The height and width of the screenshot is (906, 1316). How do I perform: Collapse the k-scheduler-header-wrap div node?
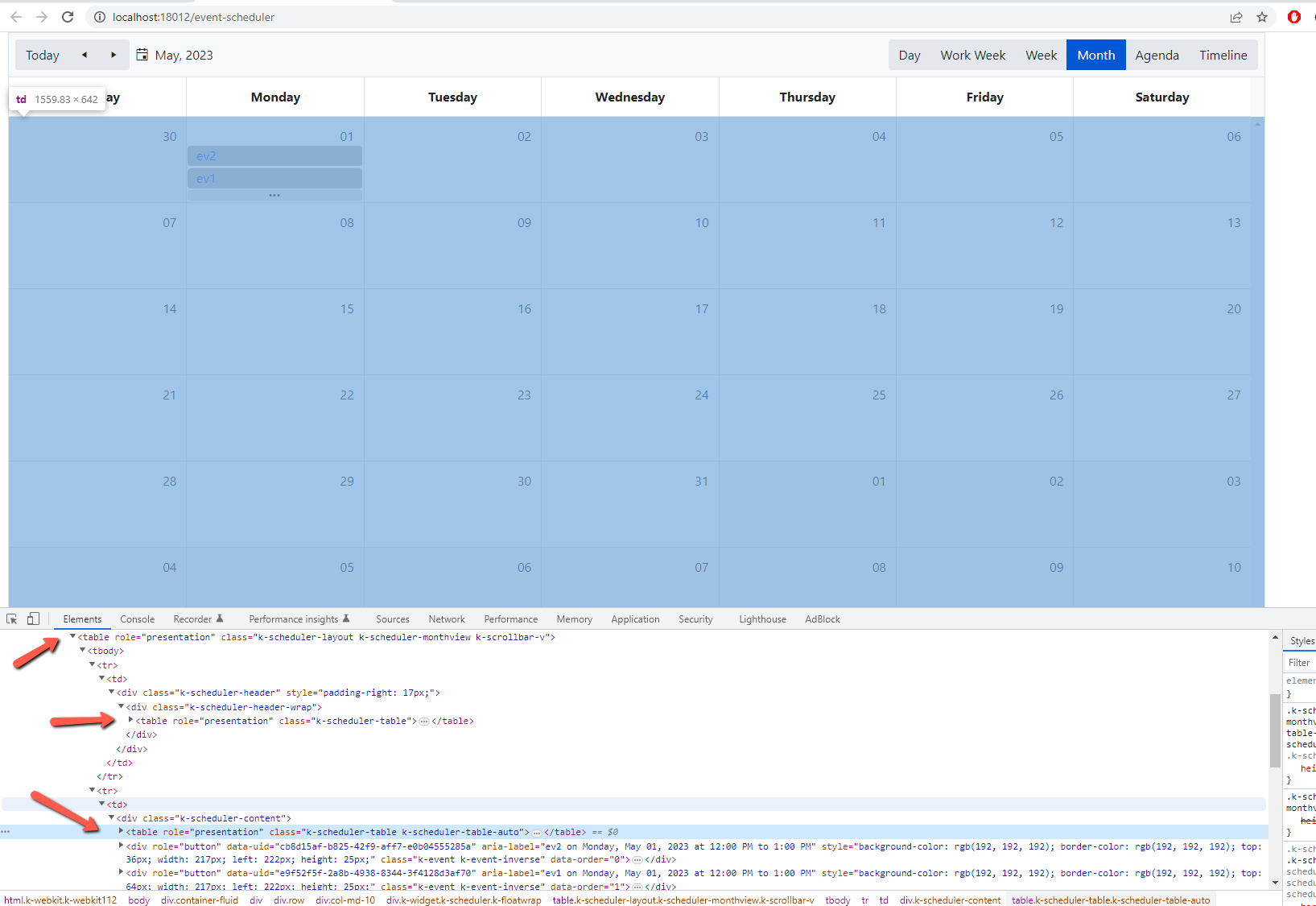121,707
